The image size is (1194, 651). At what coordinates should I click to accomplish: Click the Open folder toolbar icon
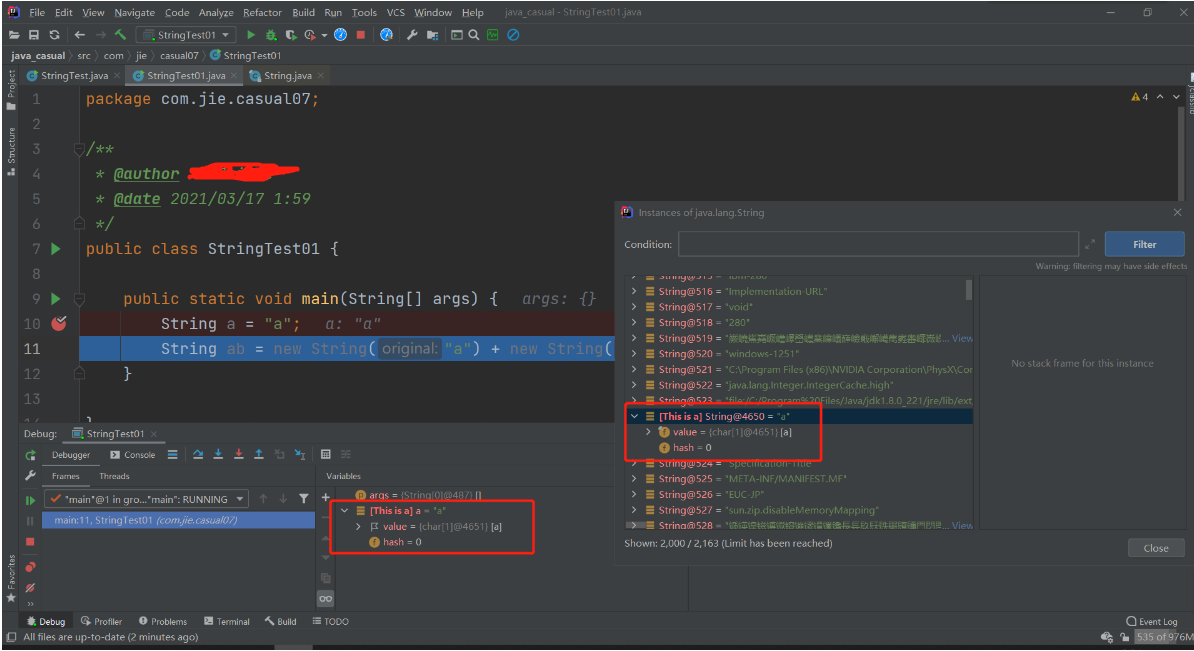click(14, 35)
